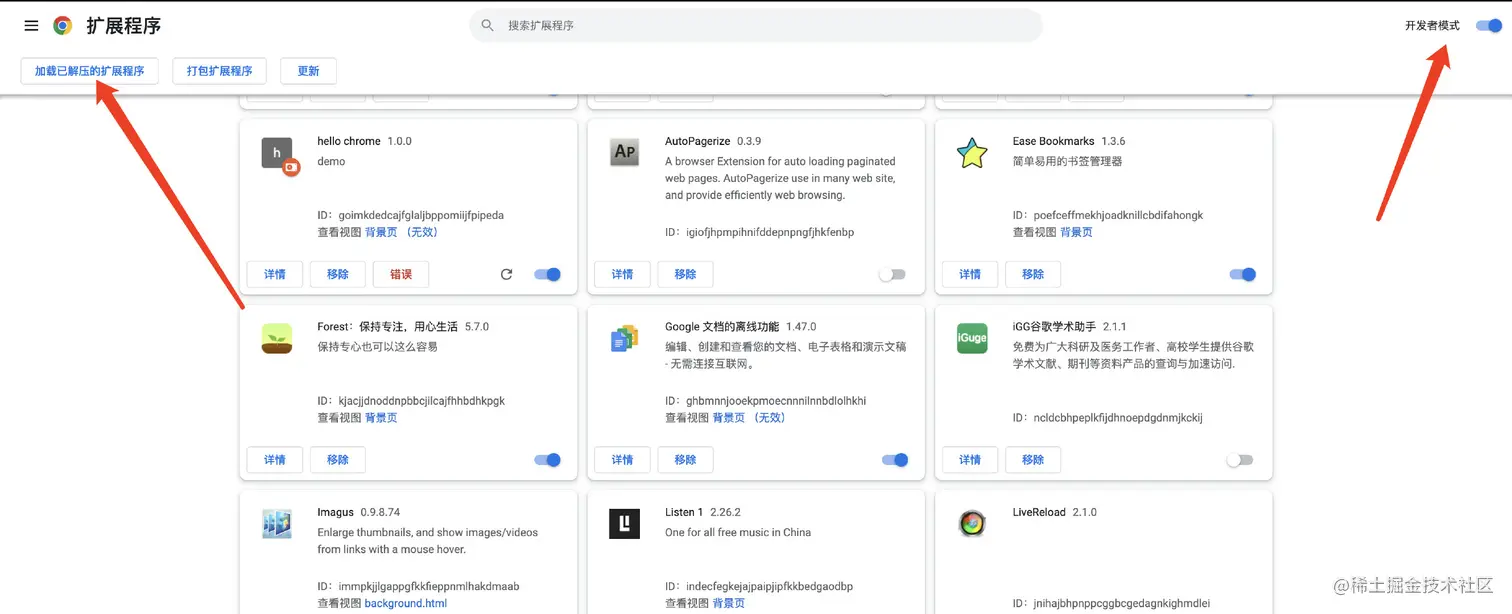Remove the Google Docs offline extension

685,460
